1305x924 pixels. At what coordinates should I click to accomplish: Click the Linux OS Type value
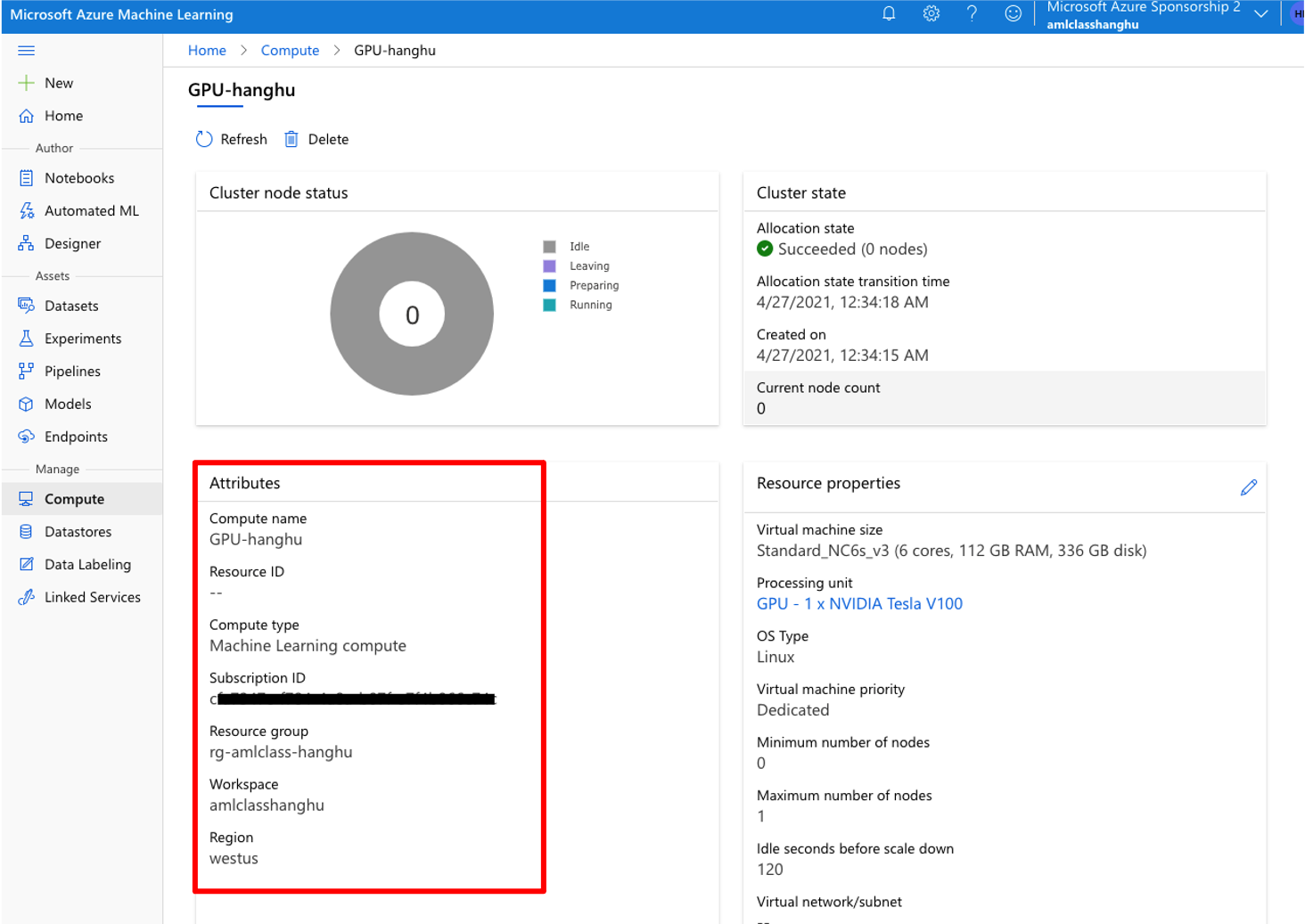776,657
